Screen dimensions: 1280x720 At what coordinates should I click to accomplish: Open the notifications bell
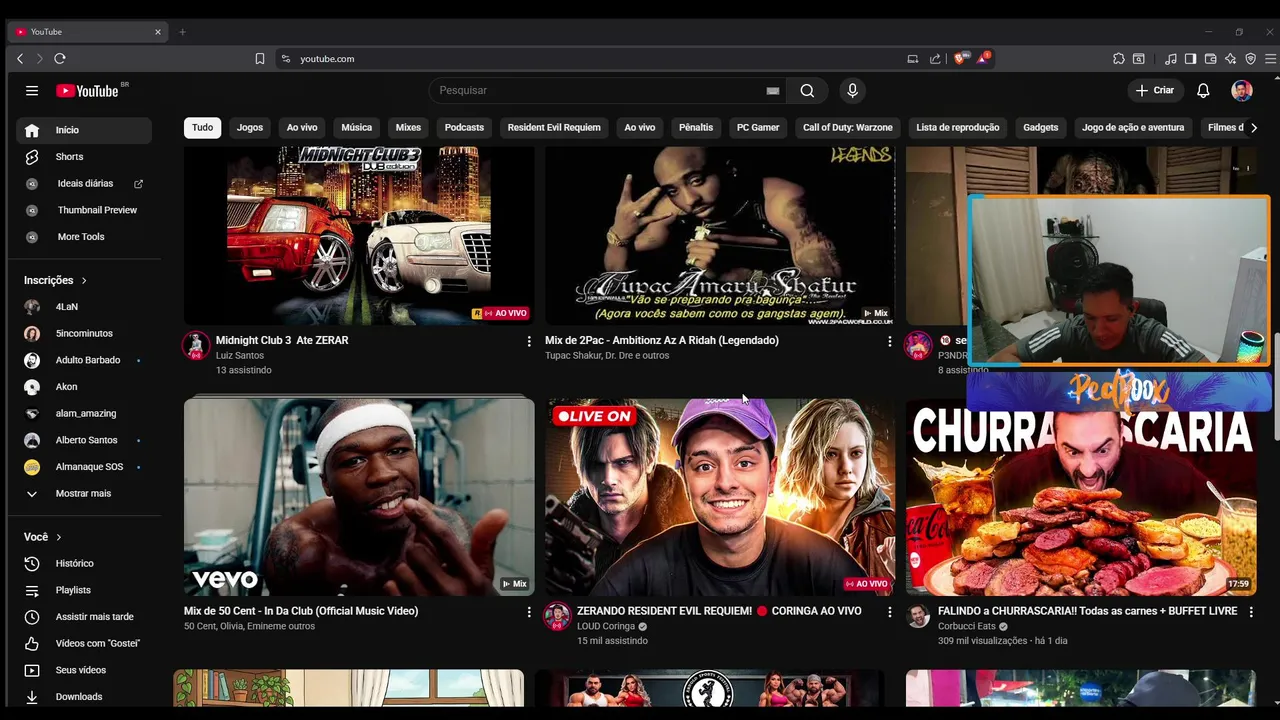(x=1203, y=90)
